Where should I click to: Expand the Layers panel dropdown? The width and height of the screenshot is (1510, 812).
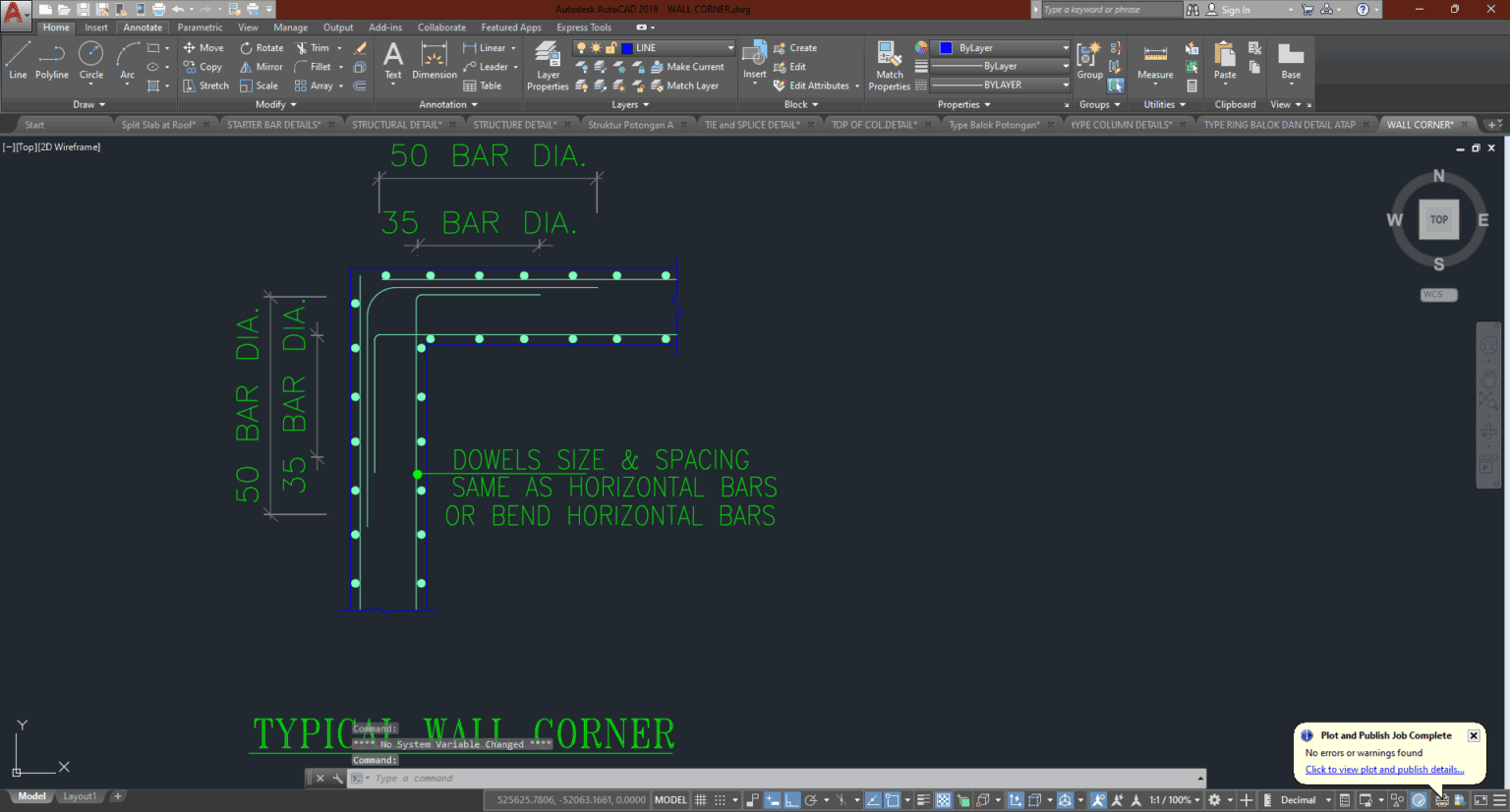pyautogui.click(x=630, y=104)
